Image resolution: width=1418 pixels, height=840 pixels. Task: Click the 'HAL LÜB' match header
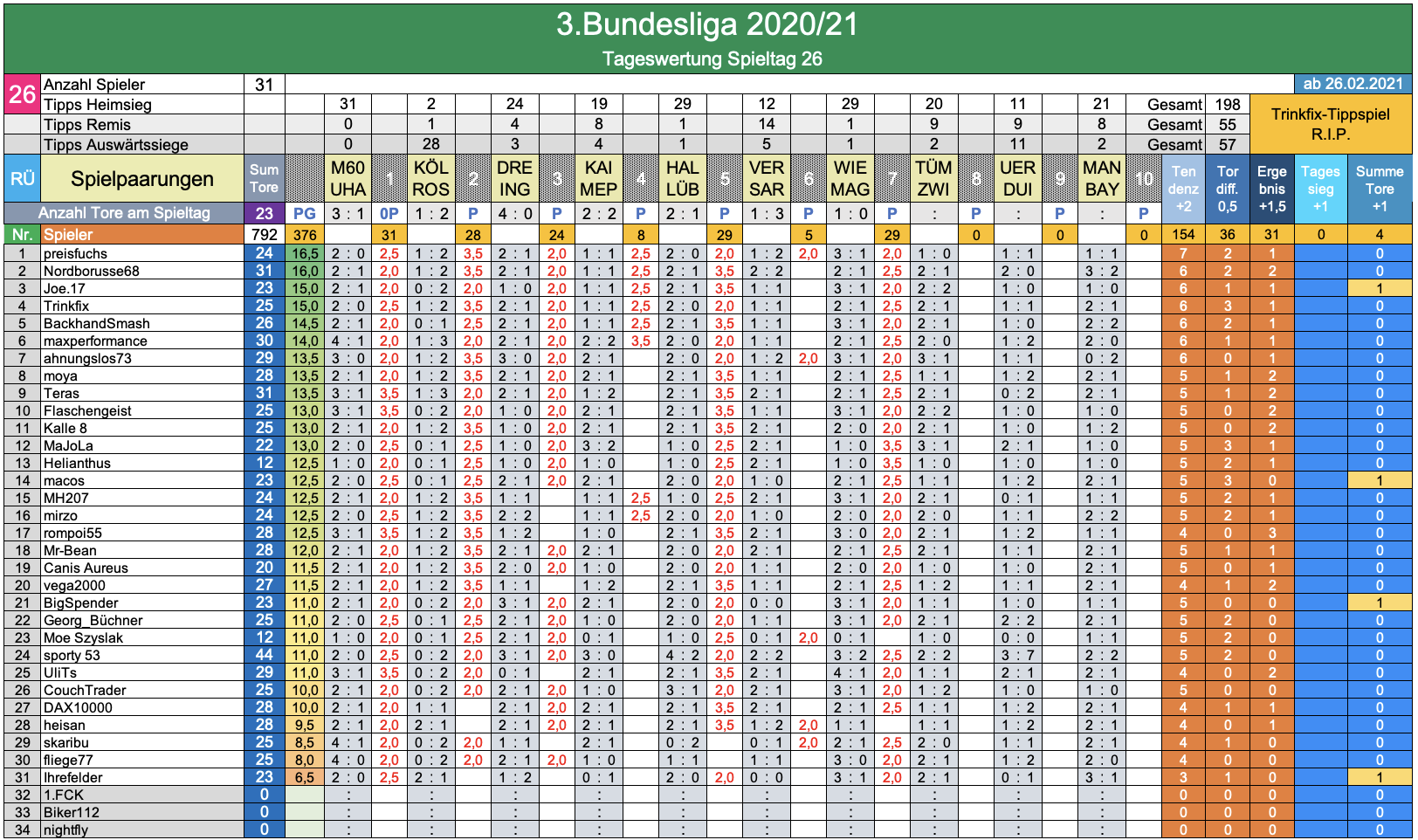[683, 179]
